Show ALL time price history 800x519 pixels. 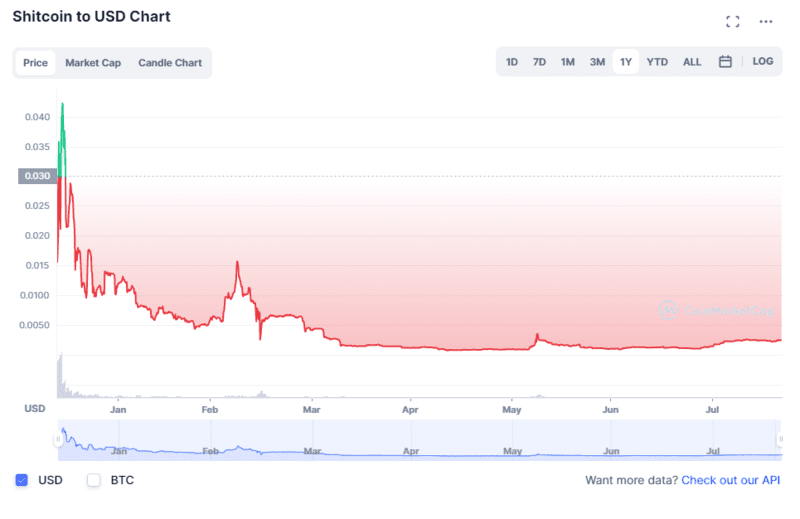pos(692,62)
